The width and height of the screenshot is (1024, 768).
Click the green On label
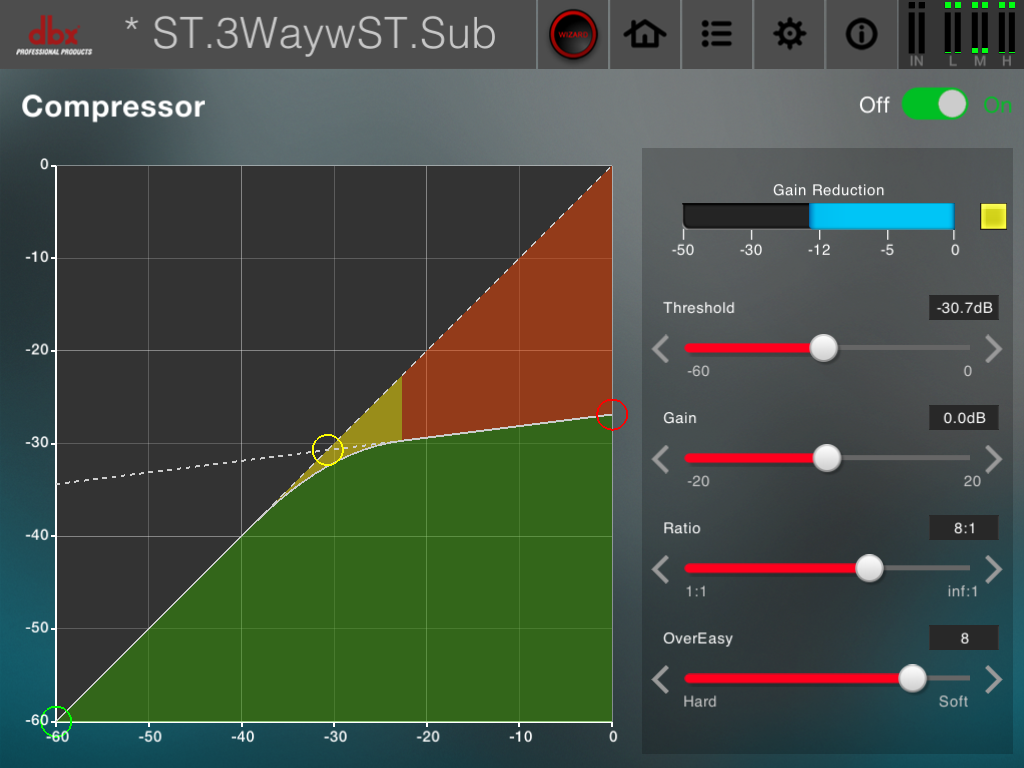pos(997,104)
